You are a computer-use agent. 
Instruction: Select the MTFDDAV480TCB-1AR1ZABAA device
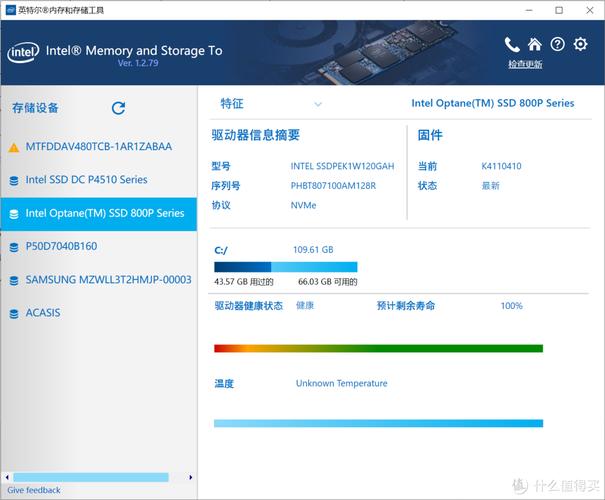pyautogui.click(x=99, y=147)
